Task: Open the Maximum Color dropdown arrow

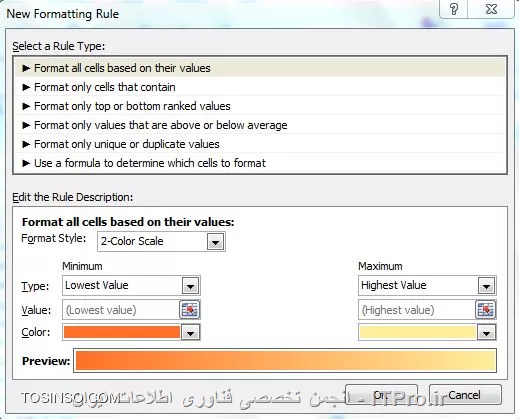Action: tap(486, 333)
